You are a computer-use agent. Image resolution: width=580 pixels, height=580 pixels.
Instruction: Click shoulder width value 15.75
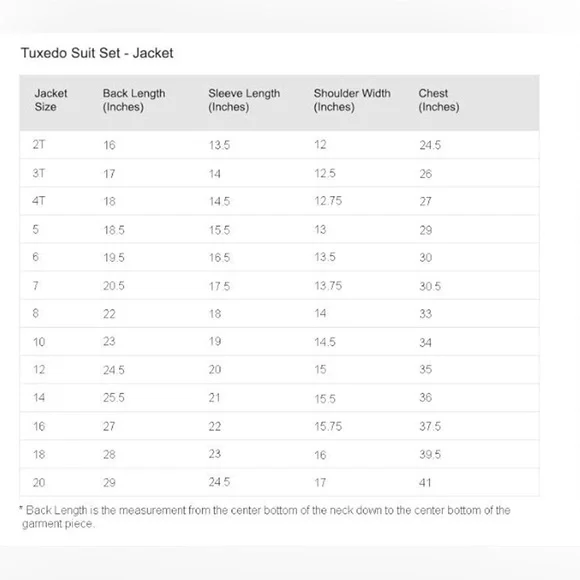coord(328,426)
